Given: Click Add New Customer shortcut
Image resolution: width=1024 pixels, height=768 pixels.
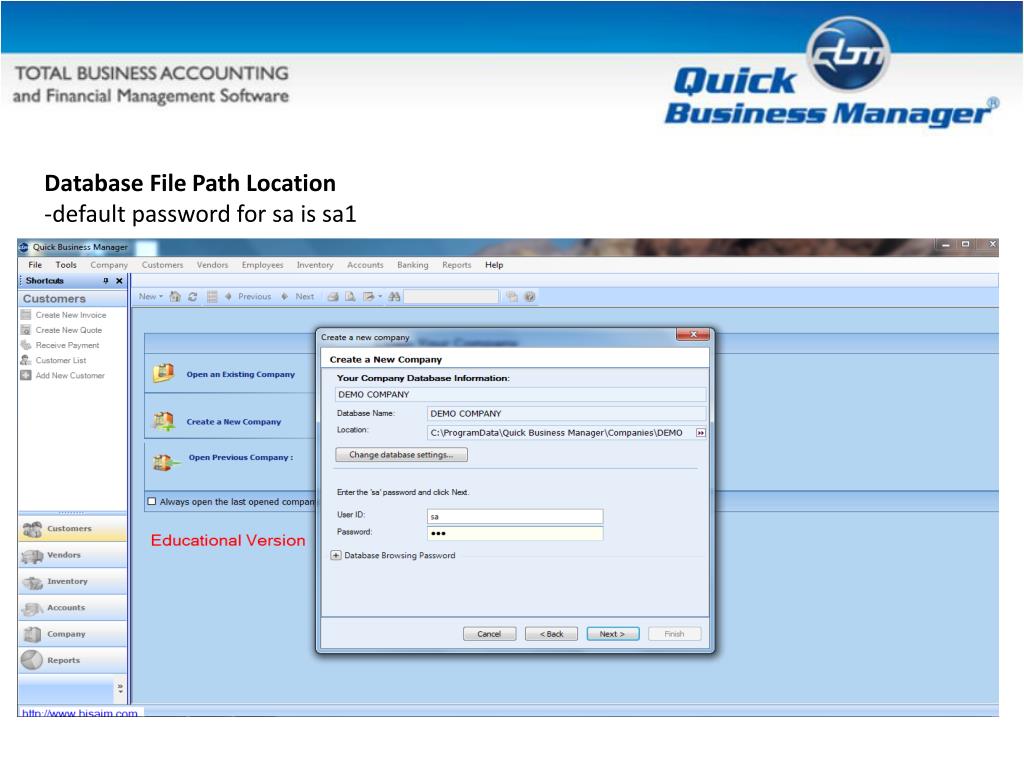Looking at the screenshot, I should [70, 376].
